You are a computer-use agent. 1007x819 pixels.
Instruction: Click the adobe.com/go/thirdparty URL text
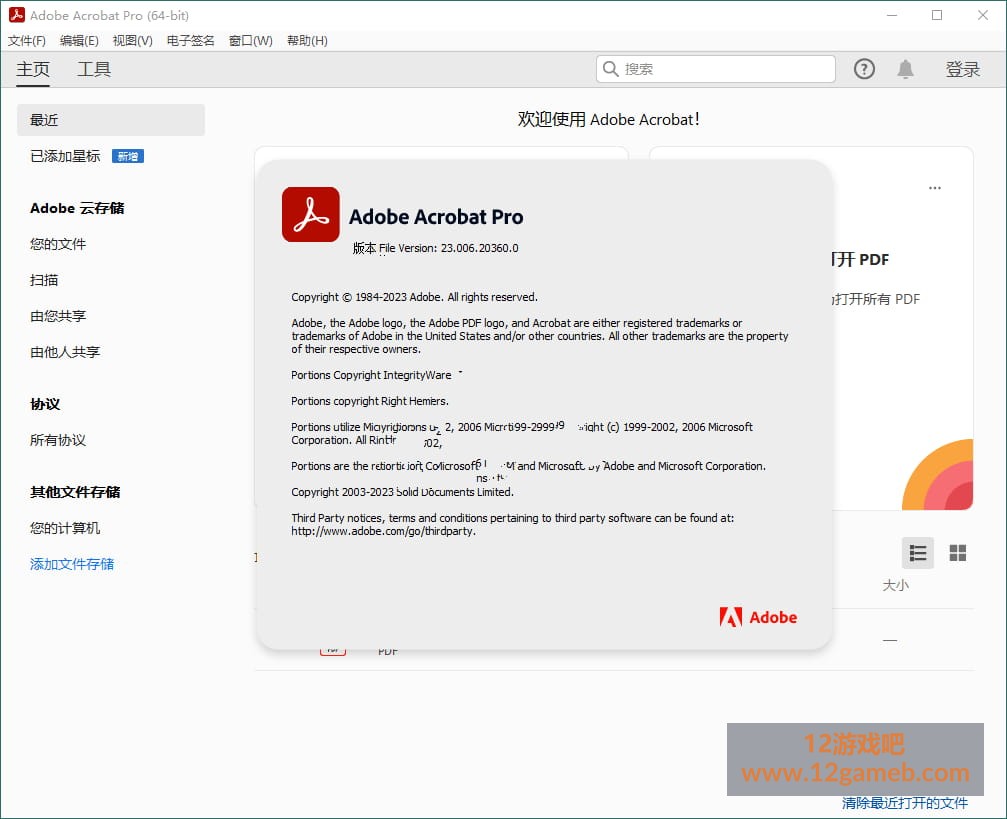pos(383,531)
